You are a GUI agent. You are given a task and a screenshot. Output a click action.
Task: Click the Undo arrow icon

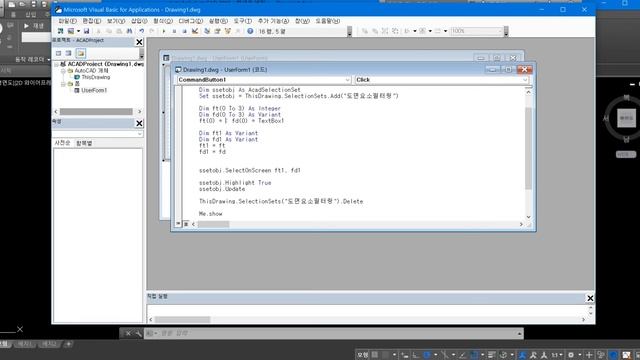[142, 31]
